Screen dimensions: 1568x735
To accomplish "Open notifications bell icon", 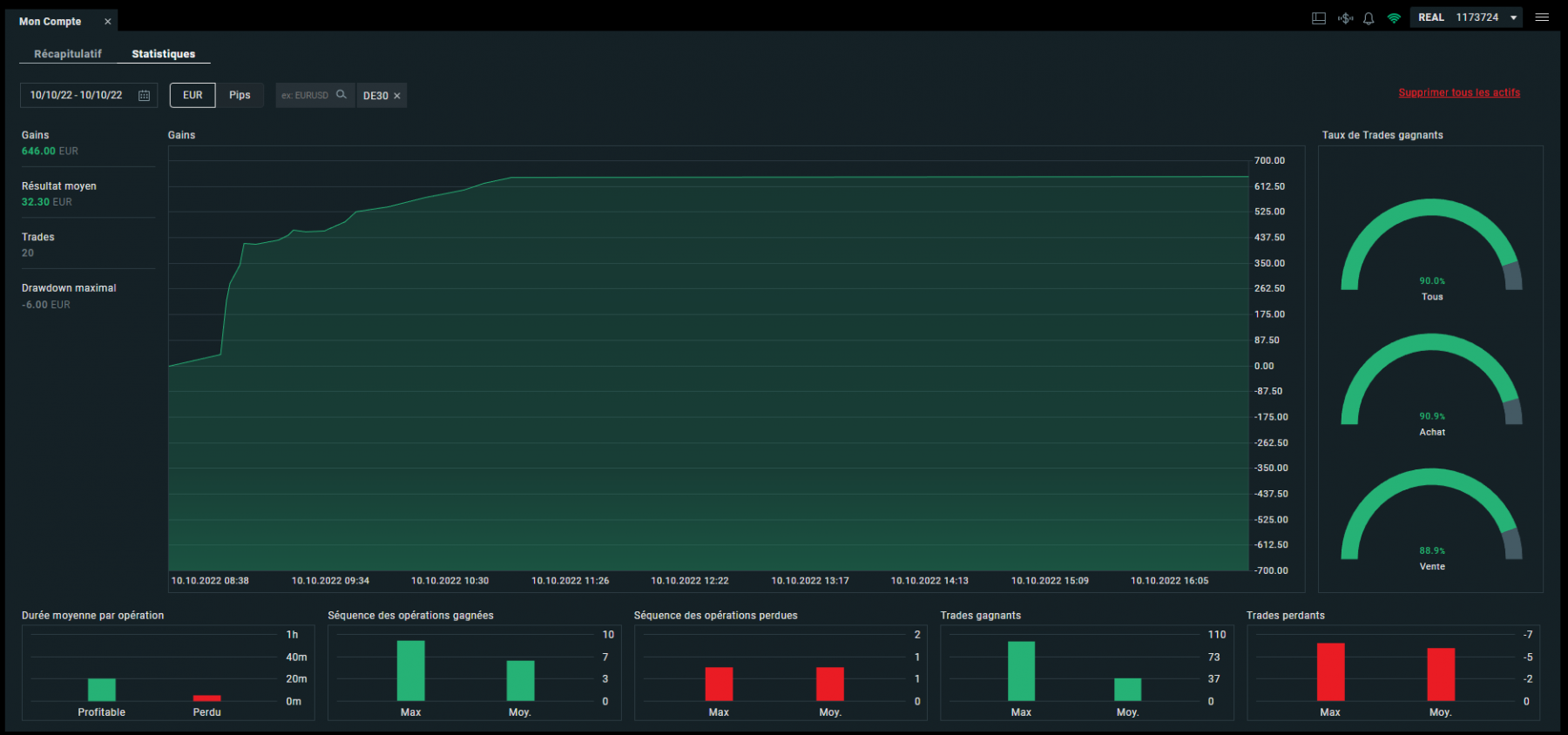I will (1369, 18).
